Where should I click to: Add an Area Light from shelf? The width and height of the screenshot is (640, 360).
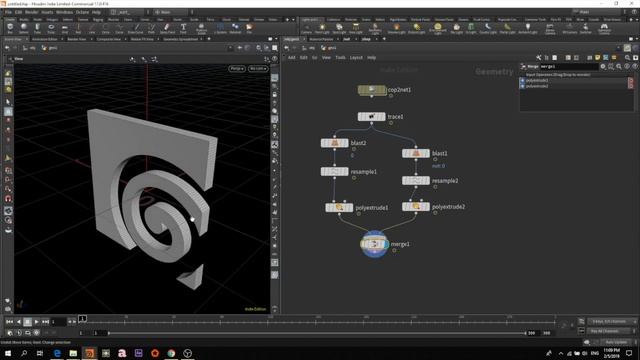coord(356,29)
